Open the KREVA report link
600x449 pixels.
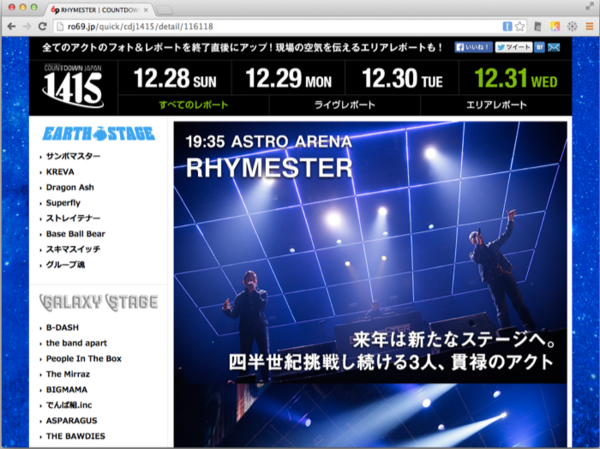click(60, 172)
